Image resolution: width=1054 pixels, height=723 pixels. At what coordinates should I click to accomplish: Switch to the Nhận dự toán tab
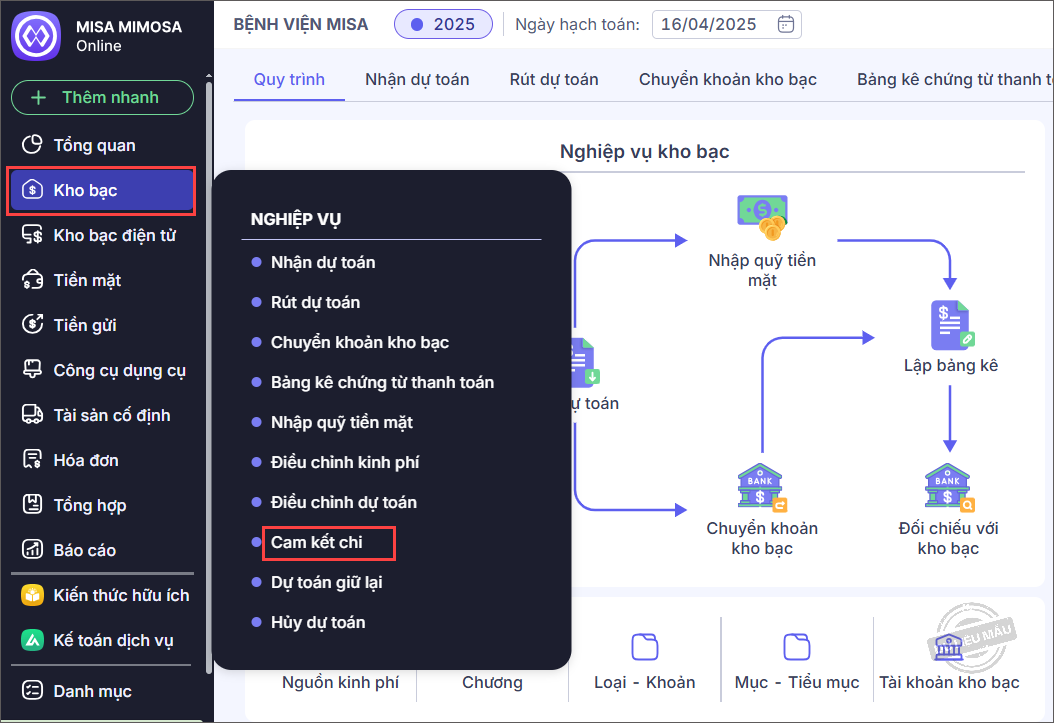[x=417, y=79]
